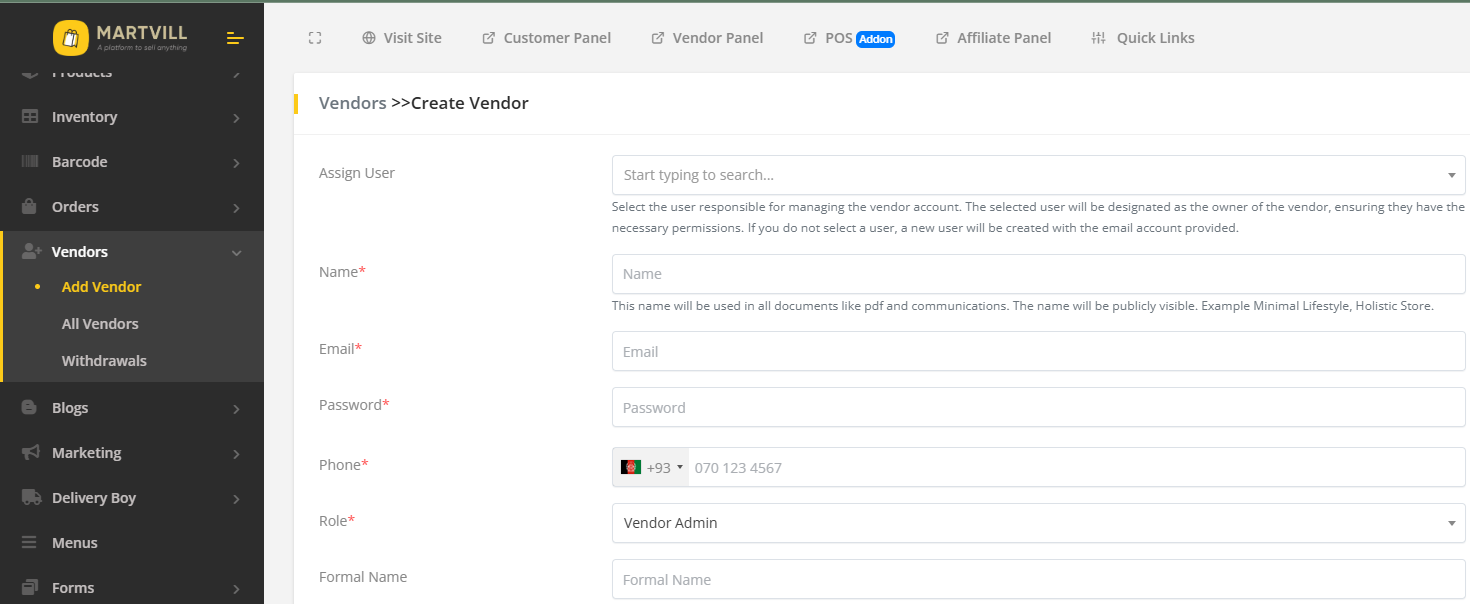Click the Orders bag icon
1470x604 pixels.
[30, 207]
